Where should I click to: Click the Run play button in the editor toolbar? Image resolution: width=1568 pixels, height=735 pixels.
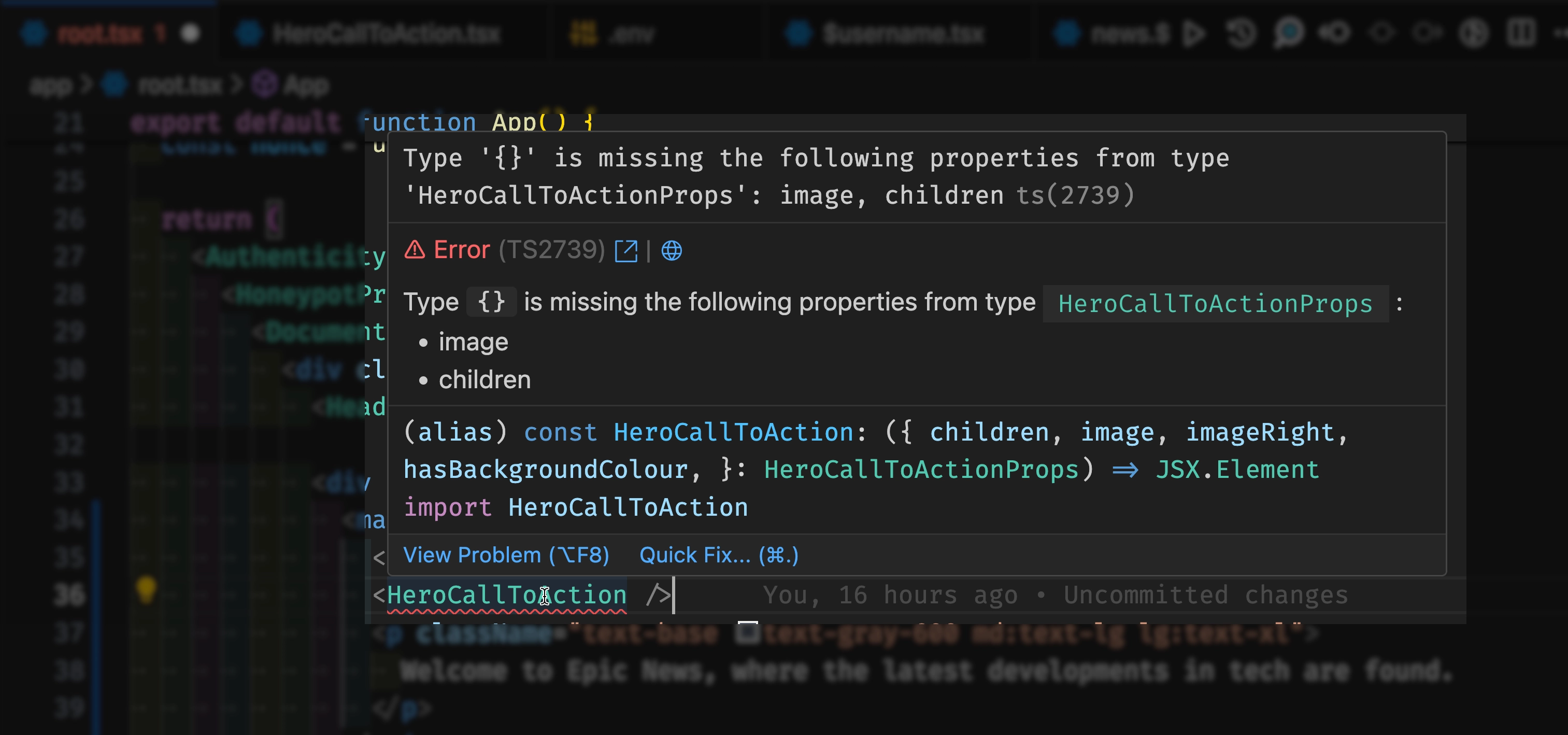tap(1194, 34)
